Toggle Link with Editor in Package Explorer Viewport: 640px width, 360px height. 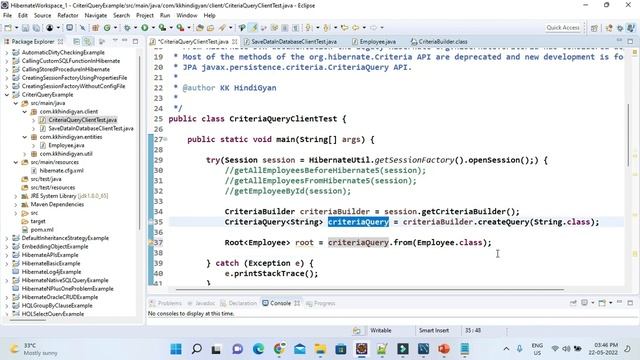point(87,41)
